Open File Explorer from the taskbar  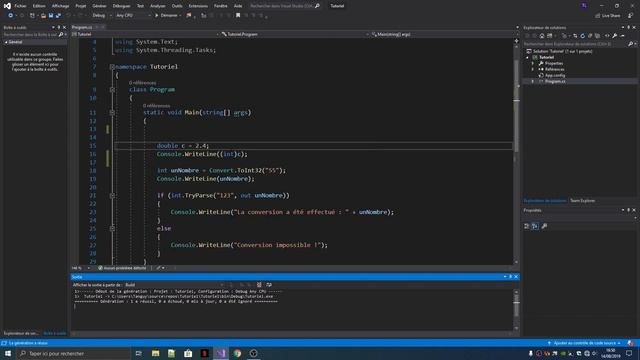(156, 353)
